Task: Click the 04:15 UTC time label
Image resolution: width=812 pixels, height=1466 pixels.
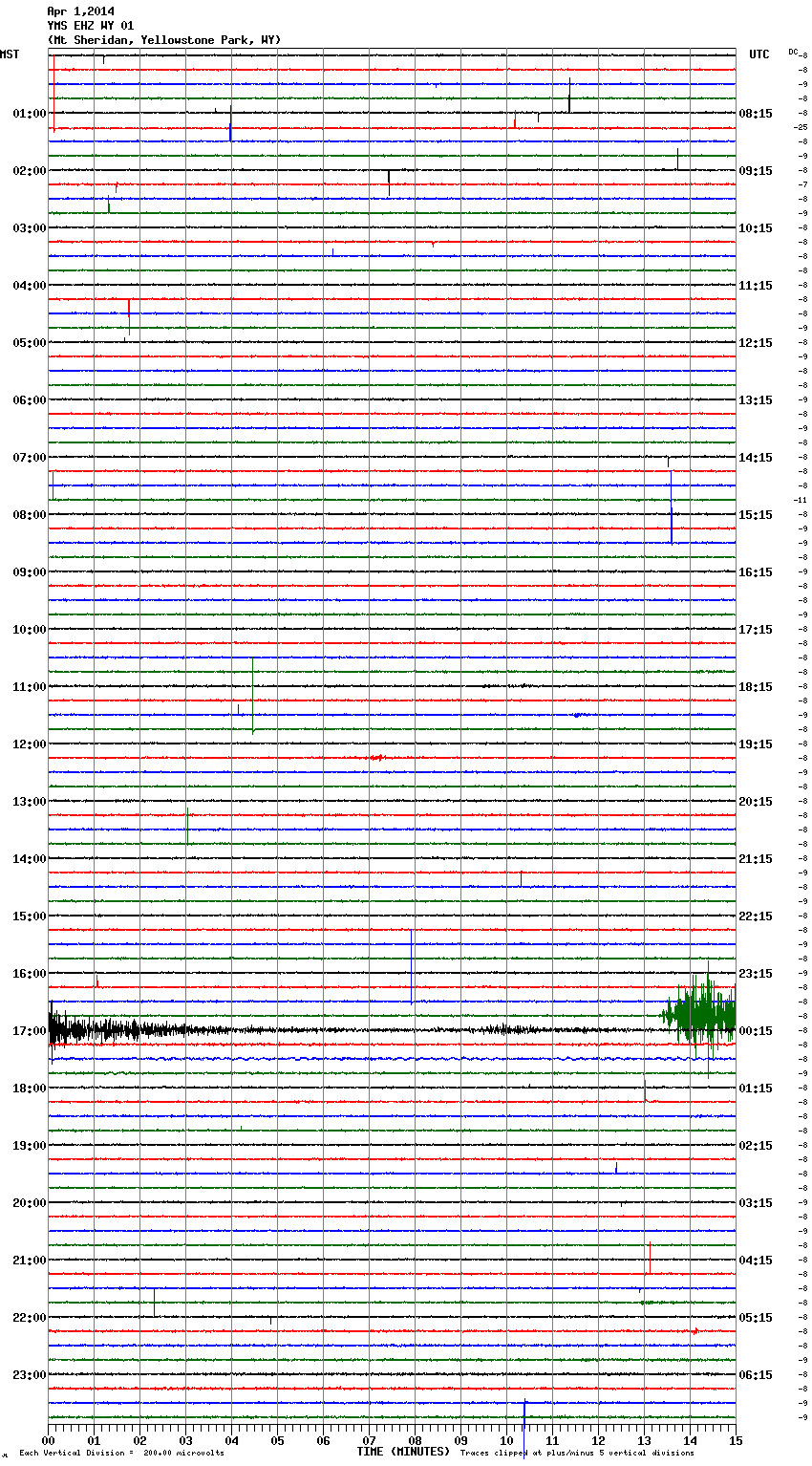Action: tap(756, 1261)
